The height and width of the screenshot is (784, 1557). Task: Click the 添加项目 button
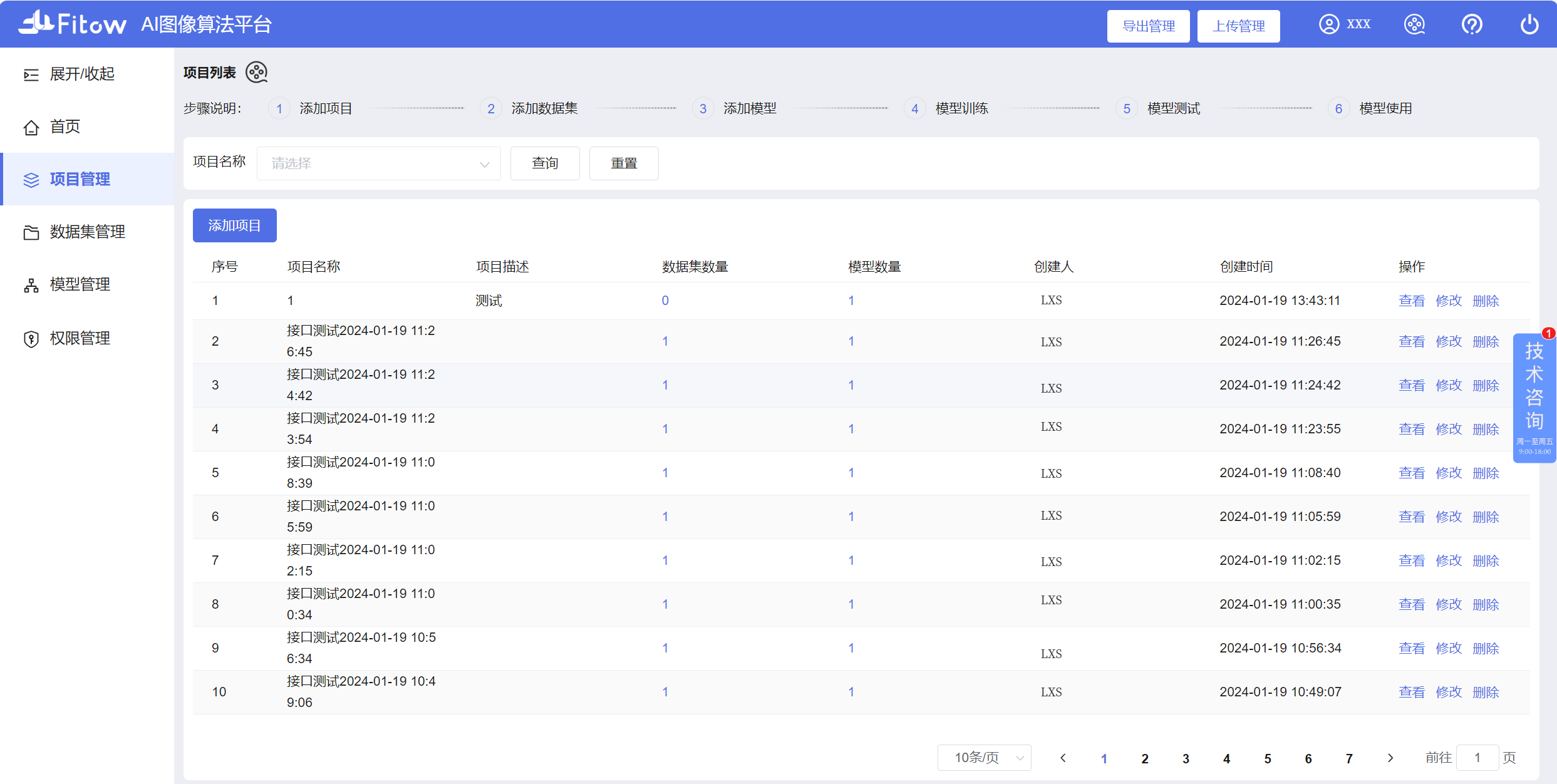click(235, 225)
